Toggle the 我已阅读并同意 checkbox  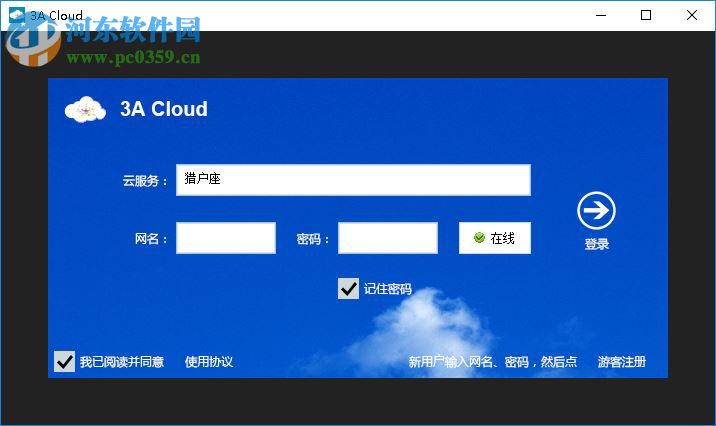64,361
